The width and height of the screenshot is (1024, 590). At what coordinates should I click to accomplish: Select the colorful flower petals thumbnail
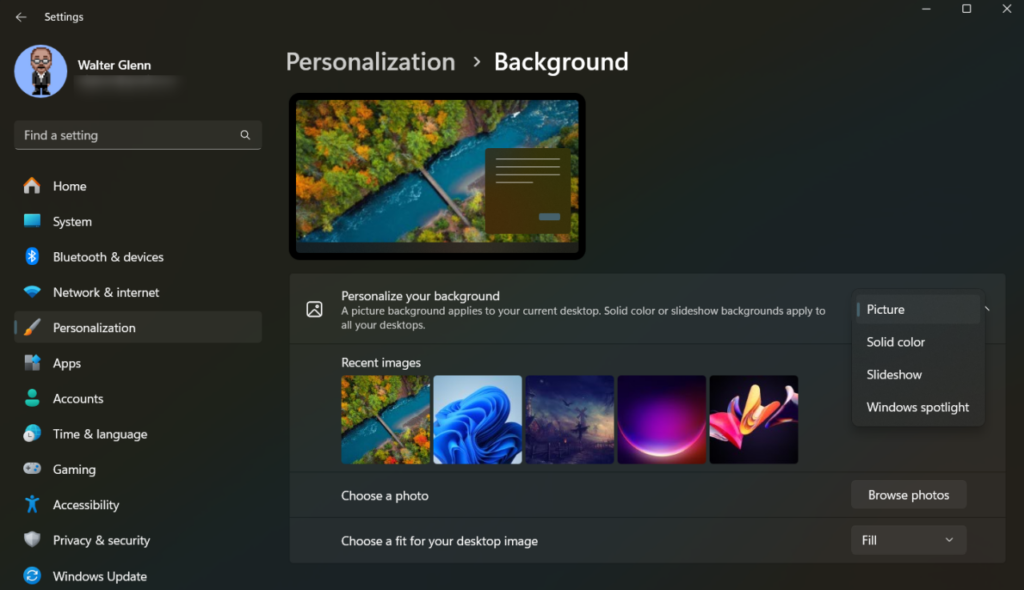tap(754, 419)
